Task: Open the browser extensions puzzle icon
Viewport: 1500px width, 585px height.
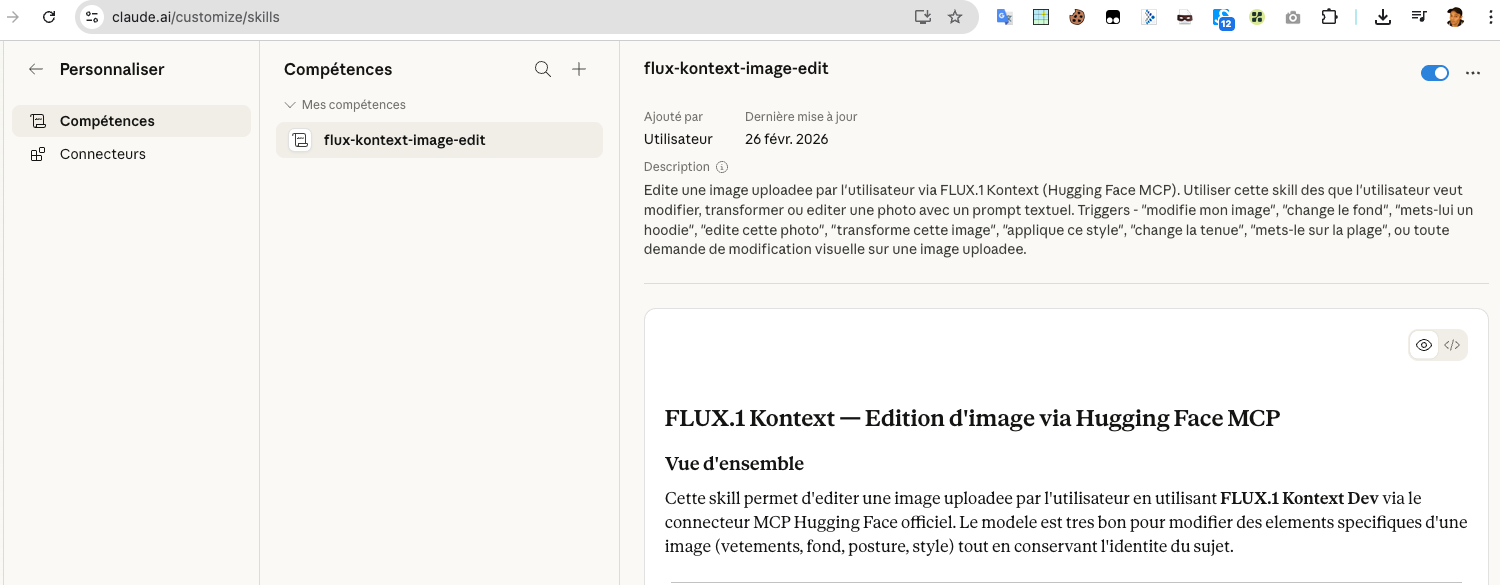Action: click(1329, 17)
